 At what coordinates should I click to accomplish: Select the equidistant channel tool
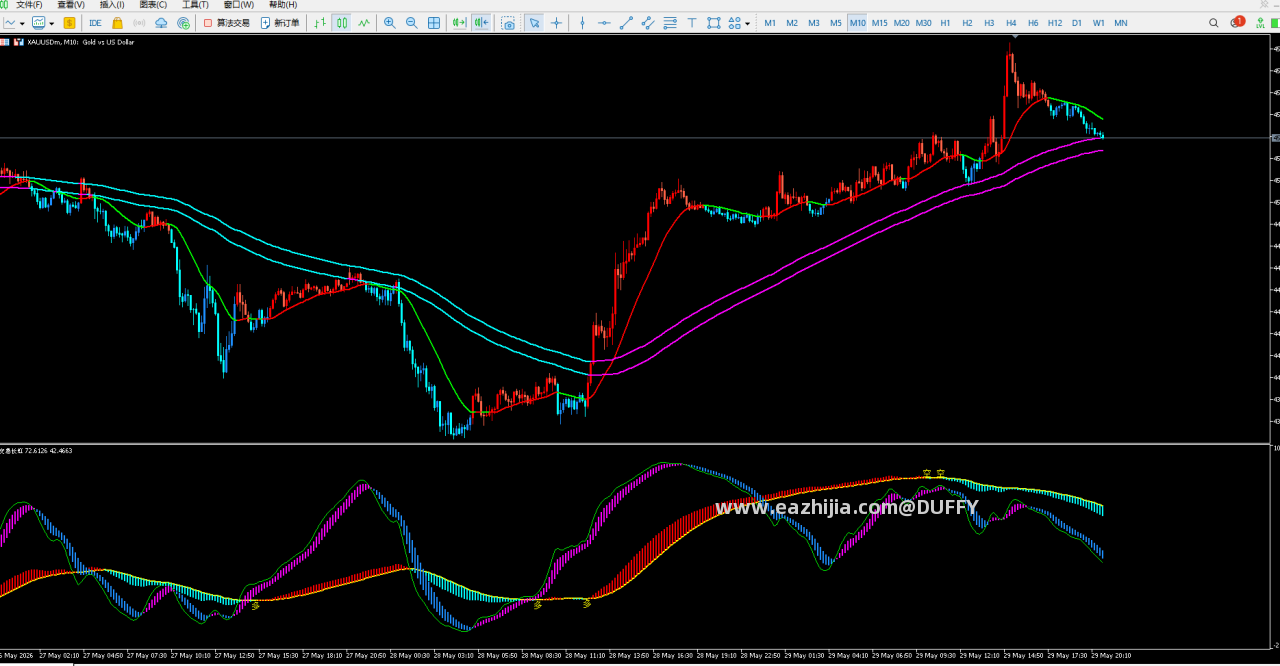(648, 23)
